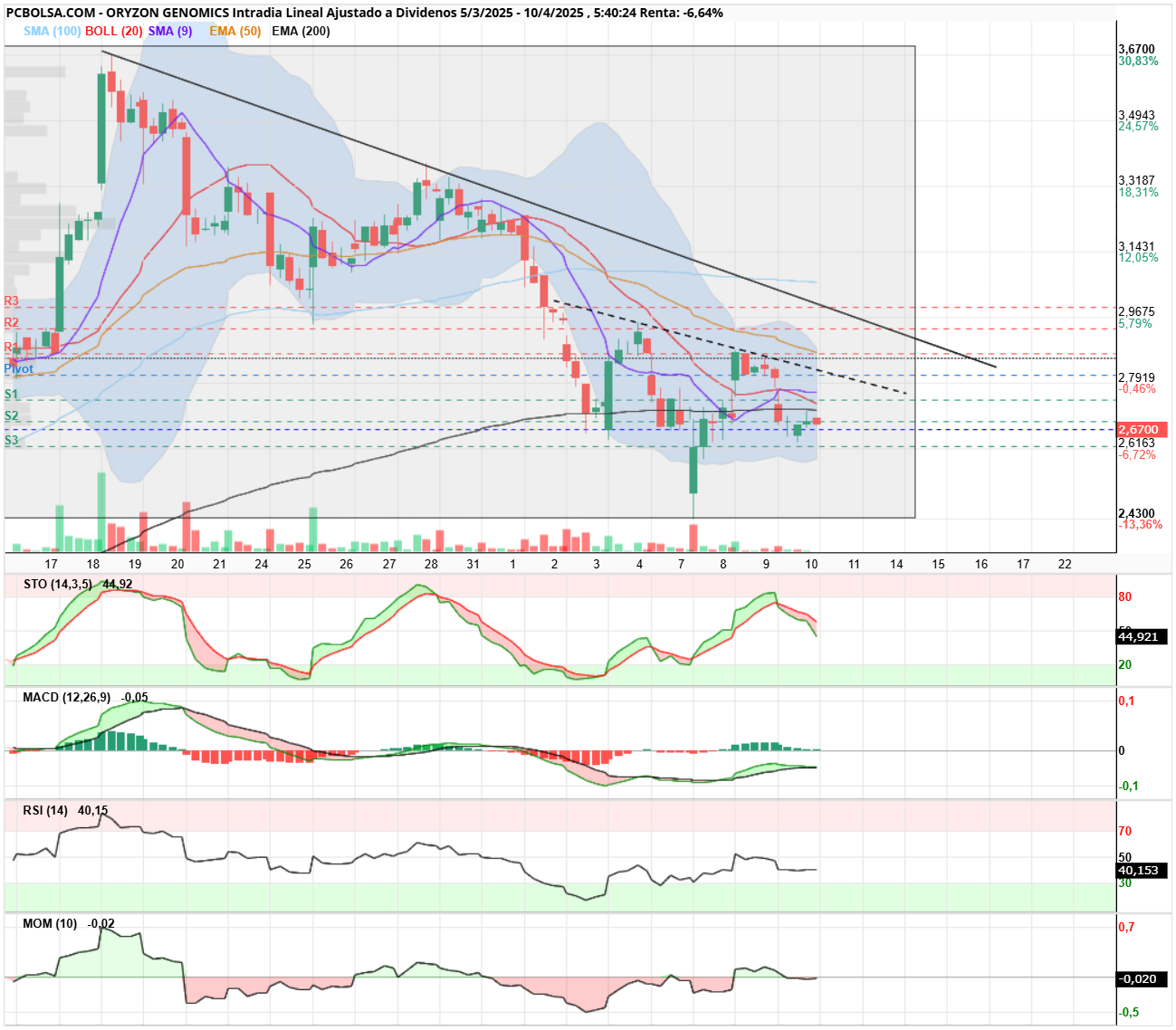
Task: Click the 'EMA (200)' legend label
Action: [x=301, y=31]
